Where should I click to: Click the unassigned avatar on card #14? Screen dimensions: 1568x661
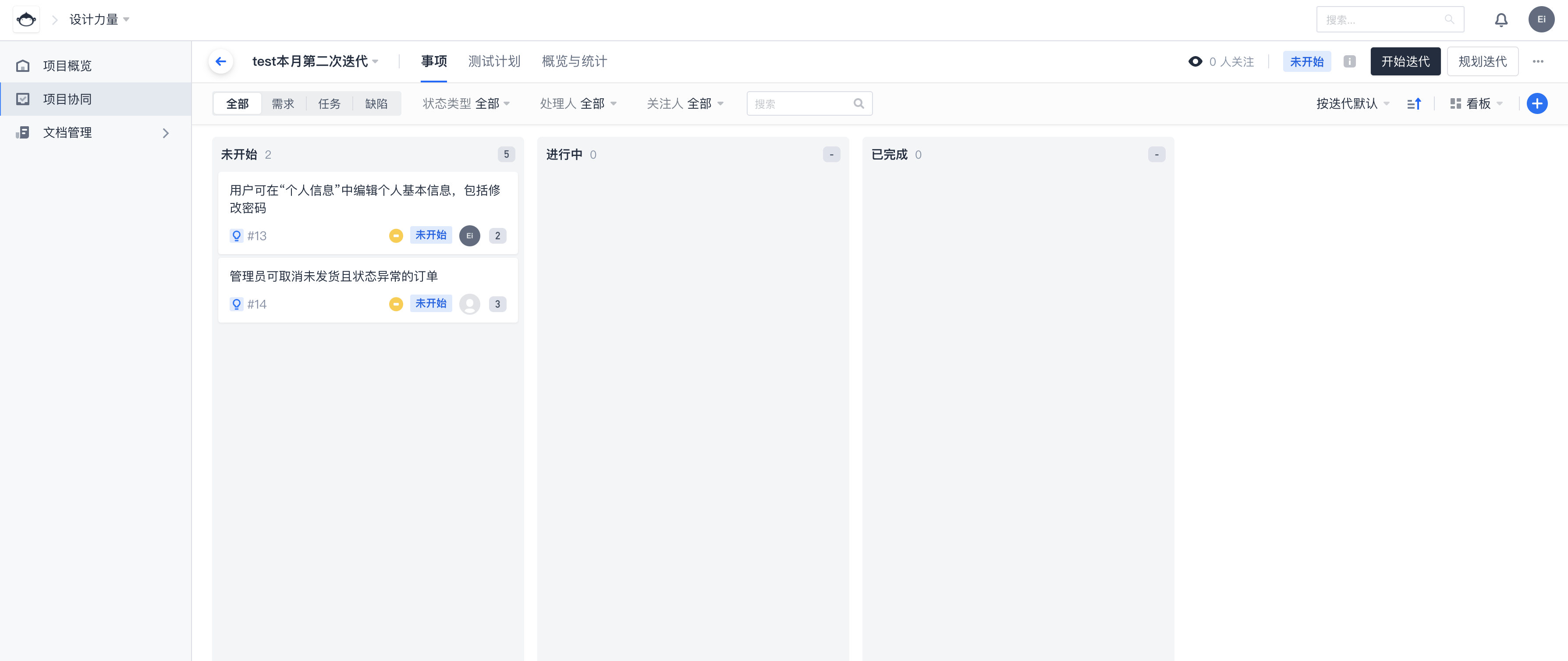(469, 304)
